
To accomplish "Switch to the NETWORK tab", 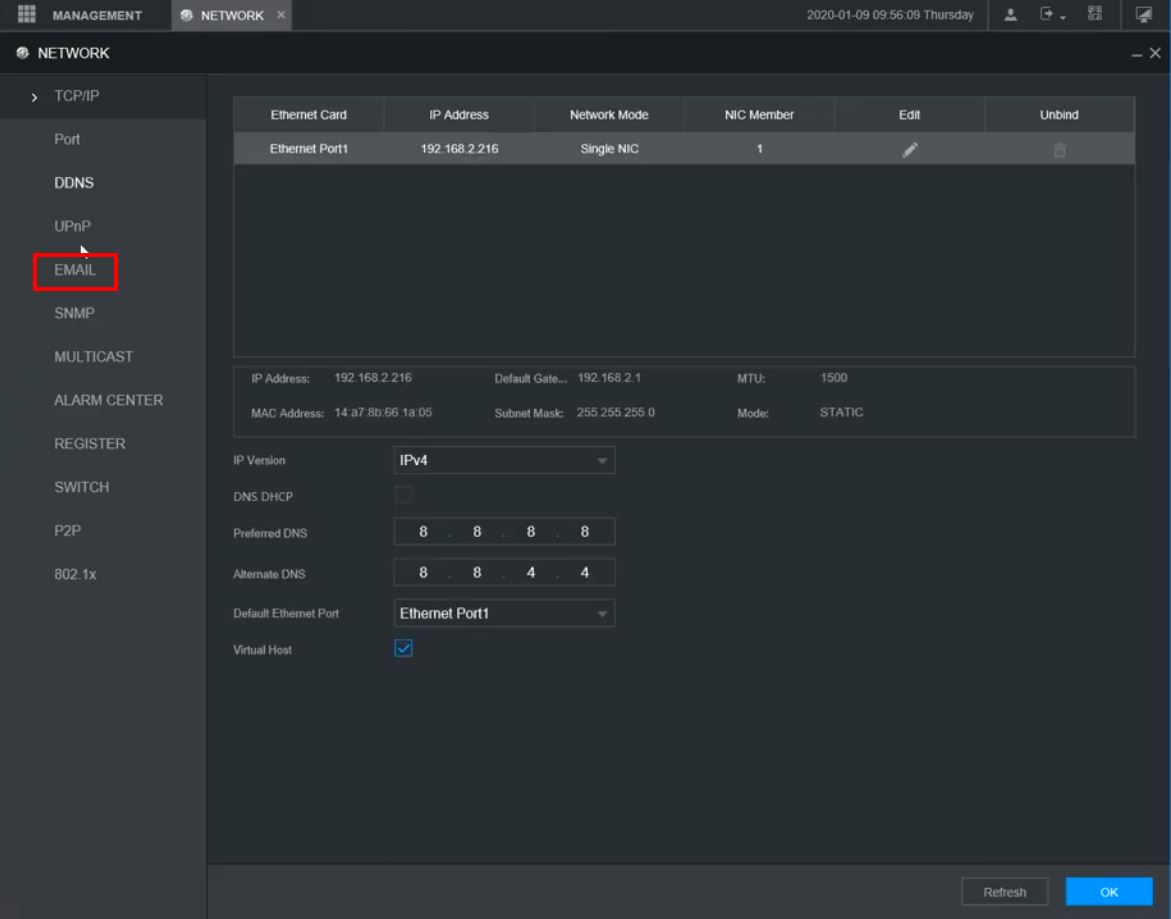I will (232, 15).
